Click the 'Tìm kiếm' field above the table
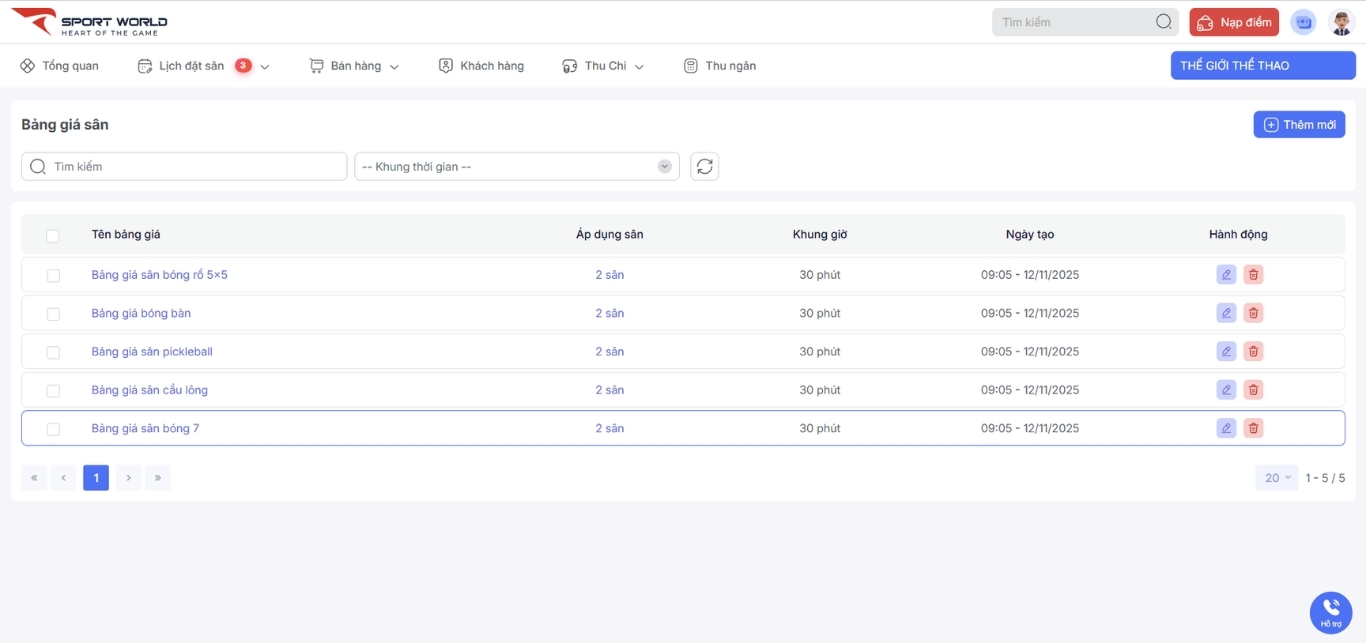The height and width of the screenshot is (643, 1366). (x=184, y=166)
